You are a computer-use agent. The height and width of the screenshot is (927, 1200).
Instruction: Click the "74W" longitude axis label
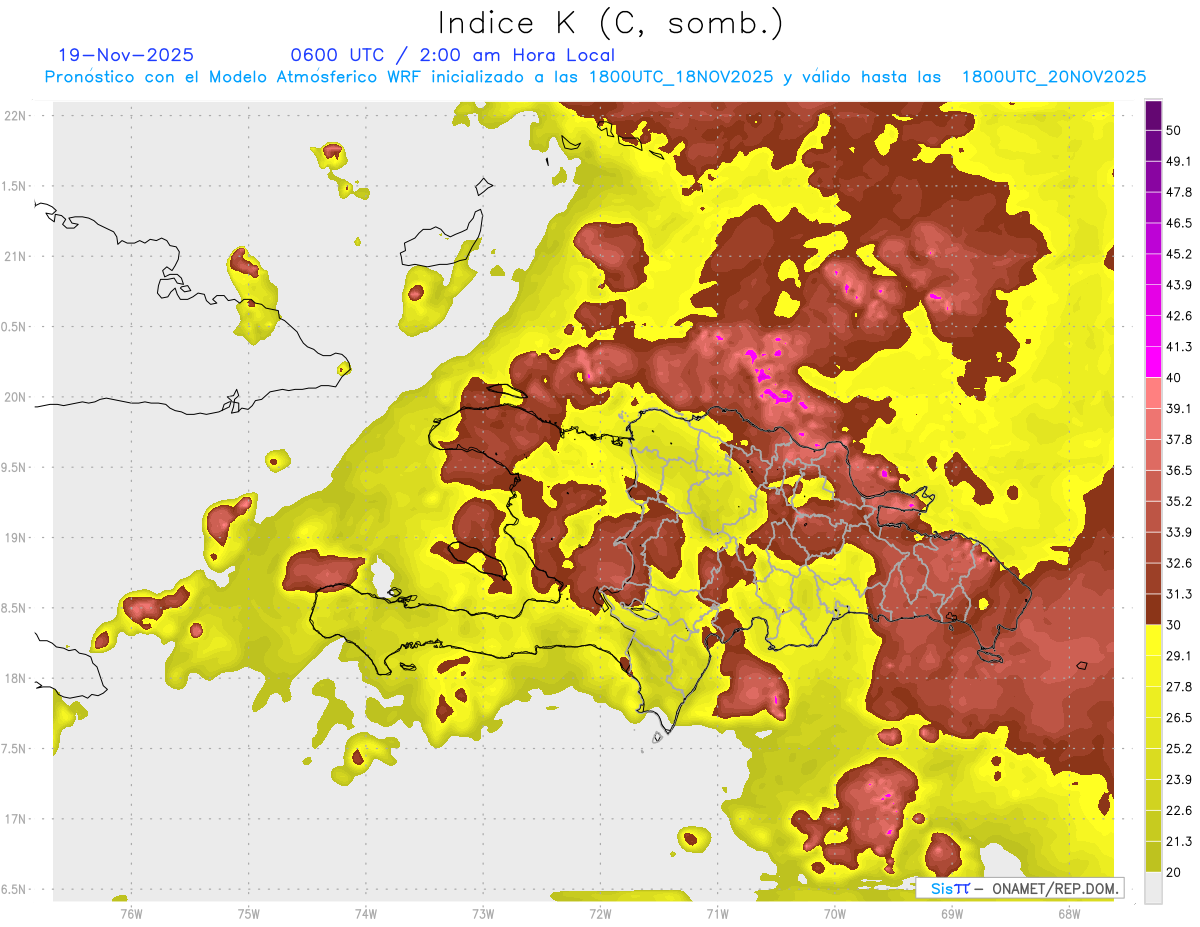point(366,914)
